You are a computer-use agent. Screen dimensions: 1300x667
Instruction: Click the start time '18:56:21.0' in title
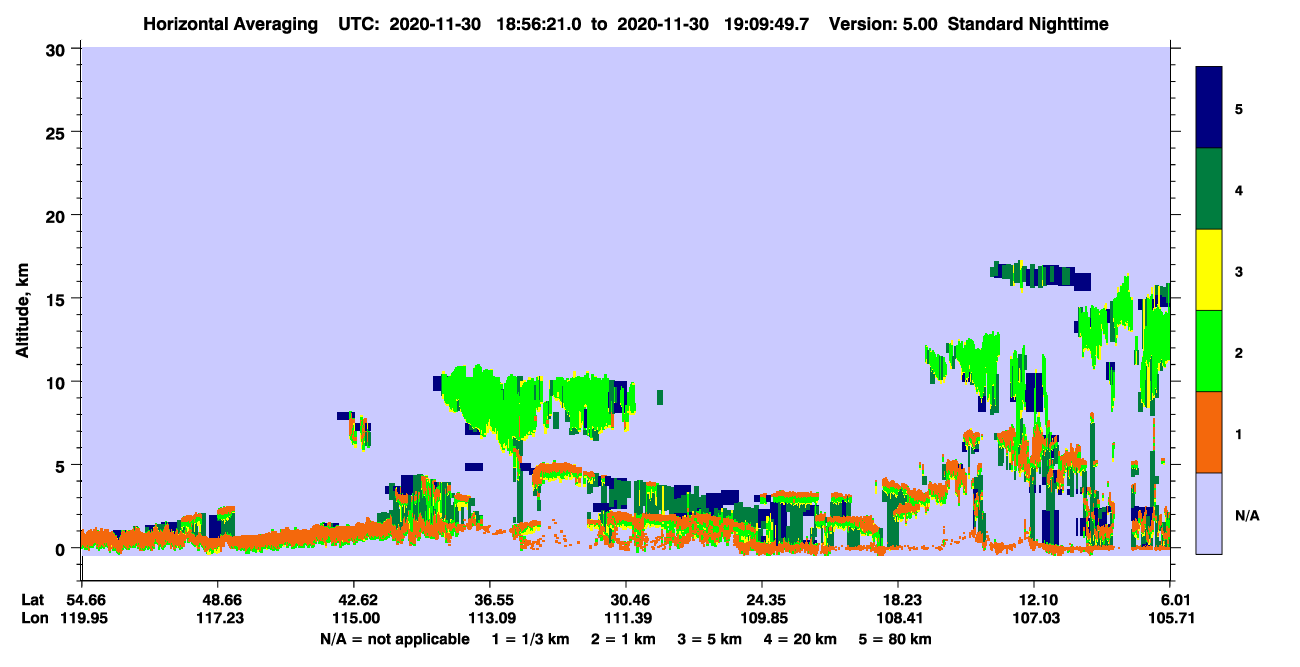(539, 23)
